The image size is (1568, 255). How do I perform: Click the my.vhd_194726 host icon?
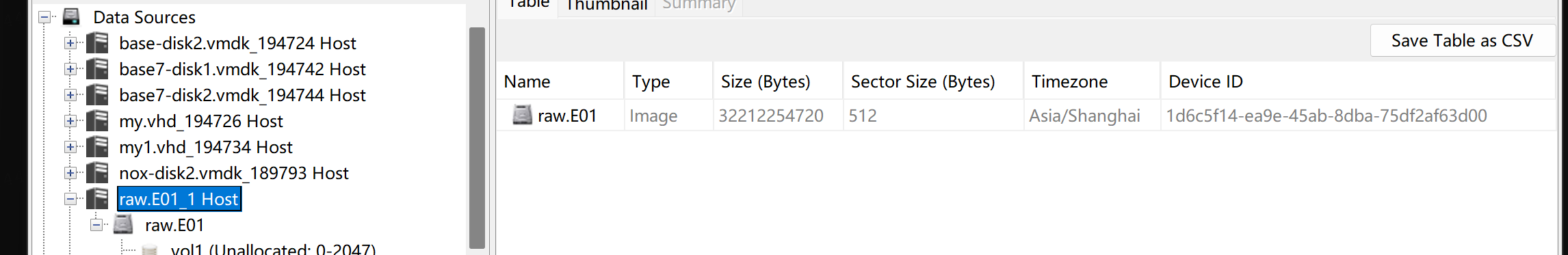tap(97, 121)
